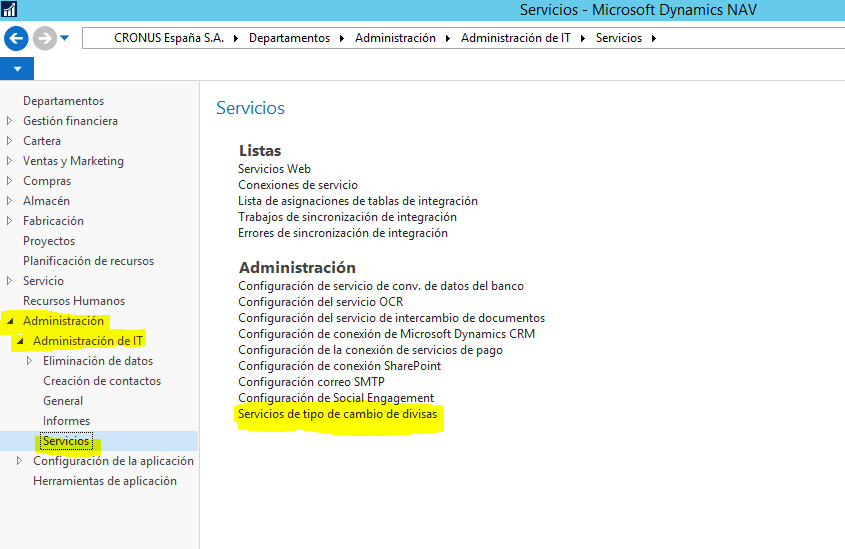Select Informes under Administración de IT
This screenshot has width=845, height=549.
click(x=66, y=421)
